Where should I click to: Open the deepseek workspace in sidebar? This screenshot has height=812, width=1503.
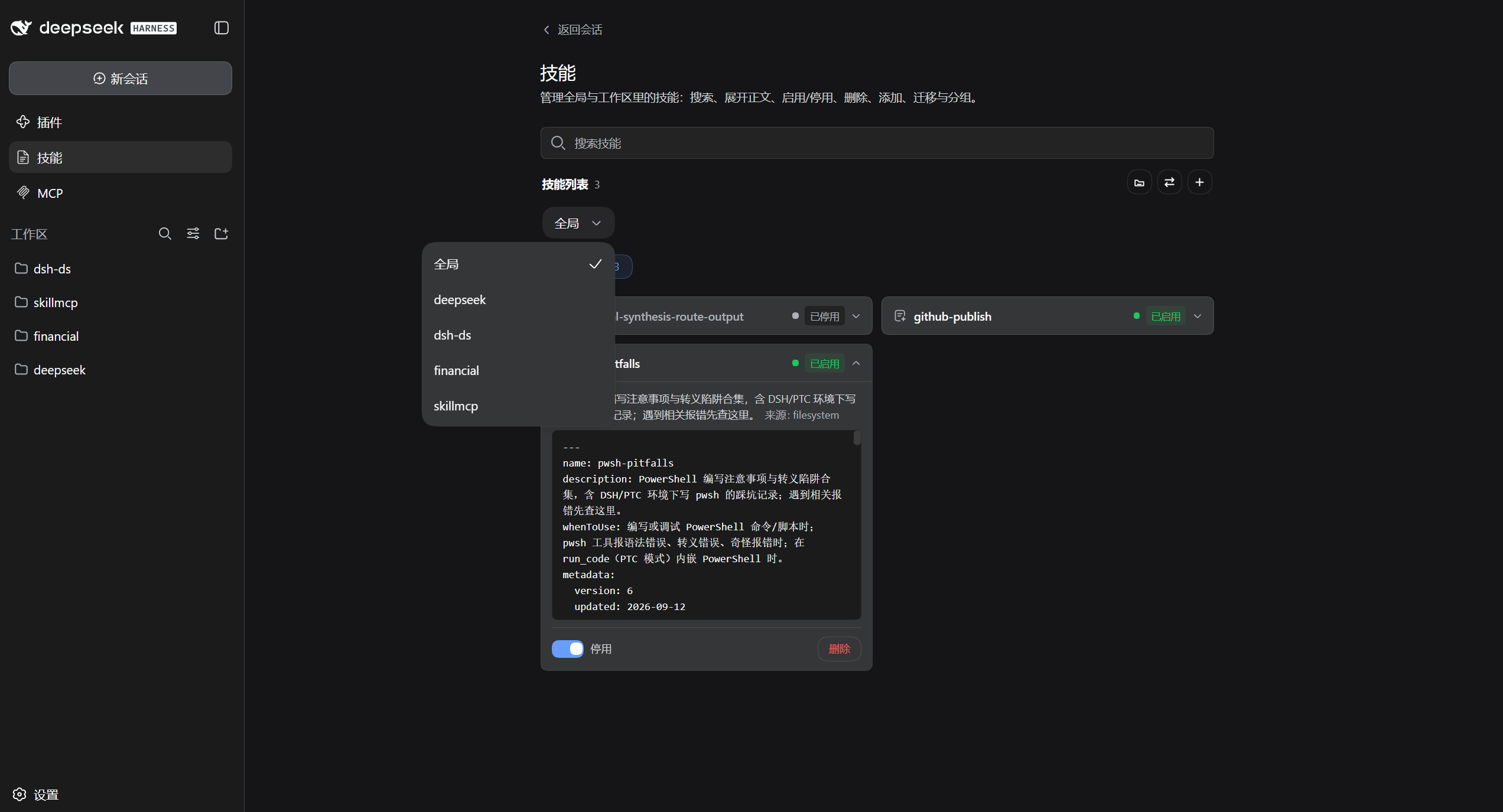[121, 370]
